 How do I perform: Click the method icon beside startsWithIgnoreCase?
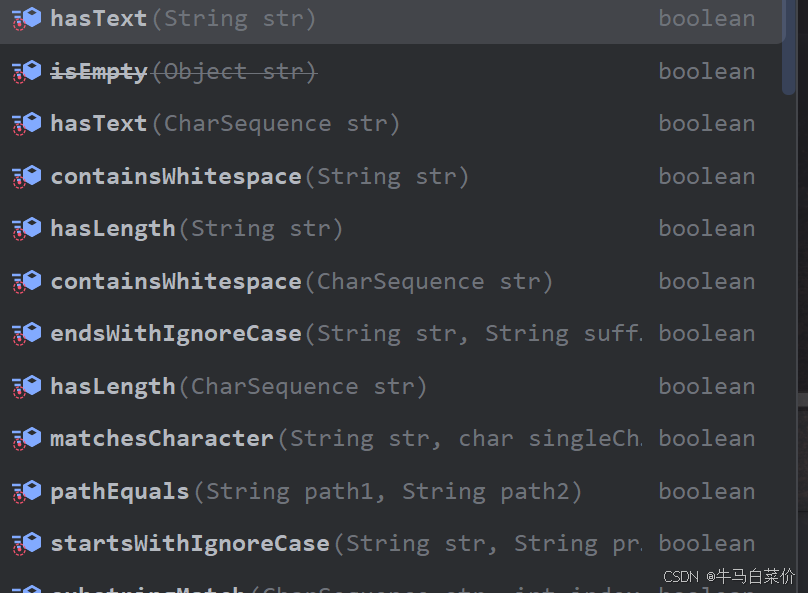pyautogui.click(x=26, y=543)
